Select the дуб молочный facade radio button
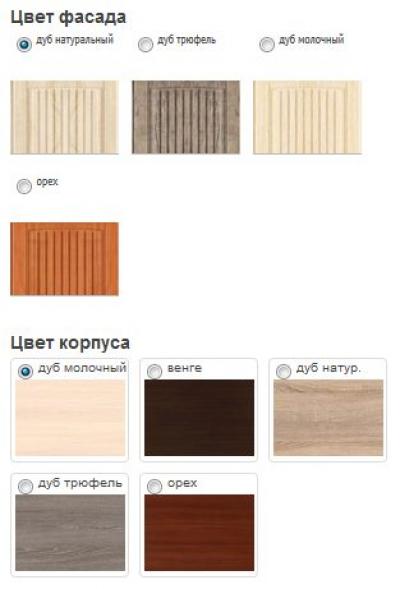 tap(267, 44)
